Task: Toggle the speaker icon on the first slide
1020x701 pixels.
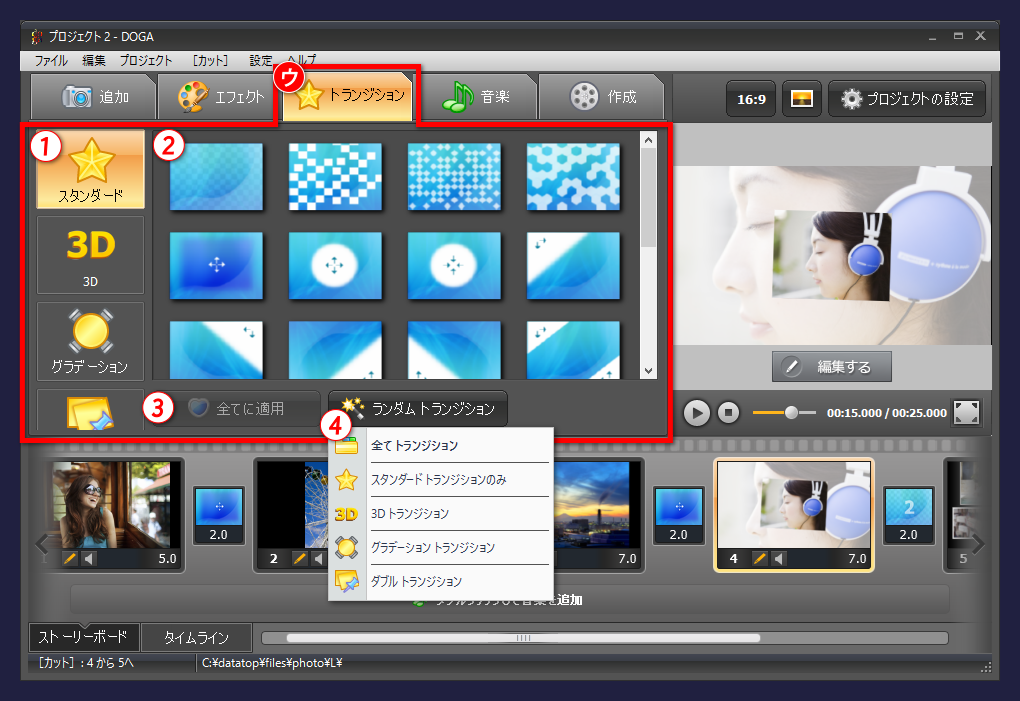Action: pos(87,558)
